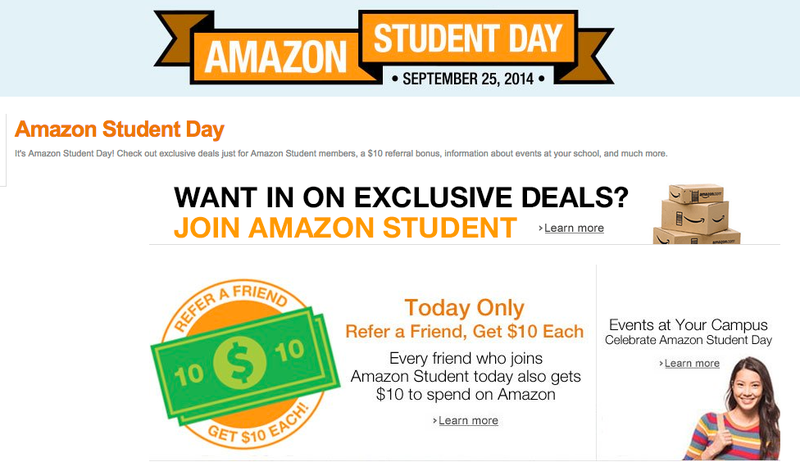
Task: Click the September 25, 2014 date strip
Action: click(468, 79)
